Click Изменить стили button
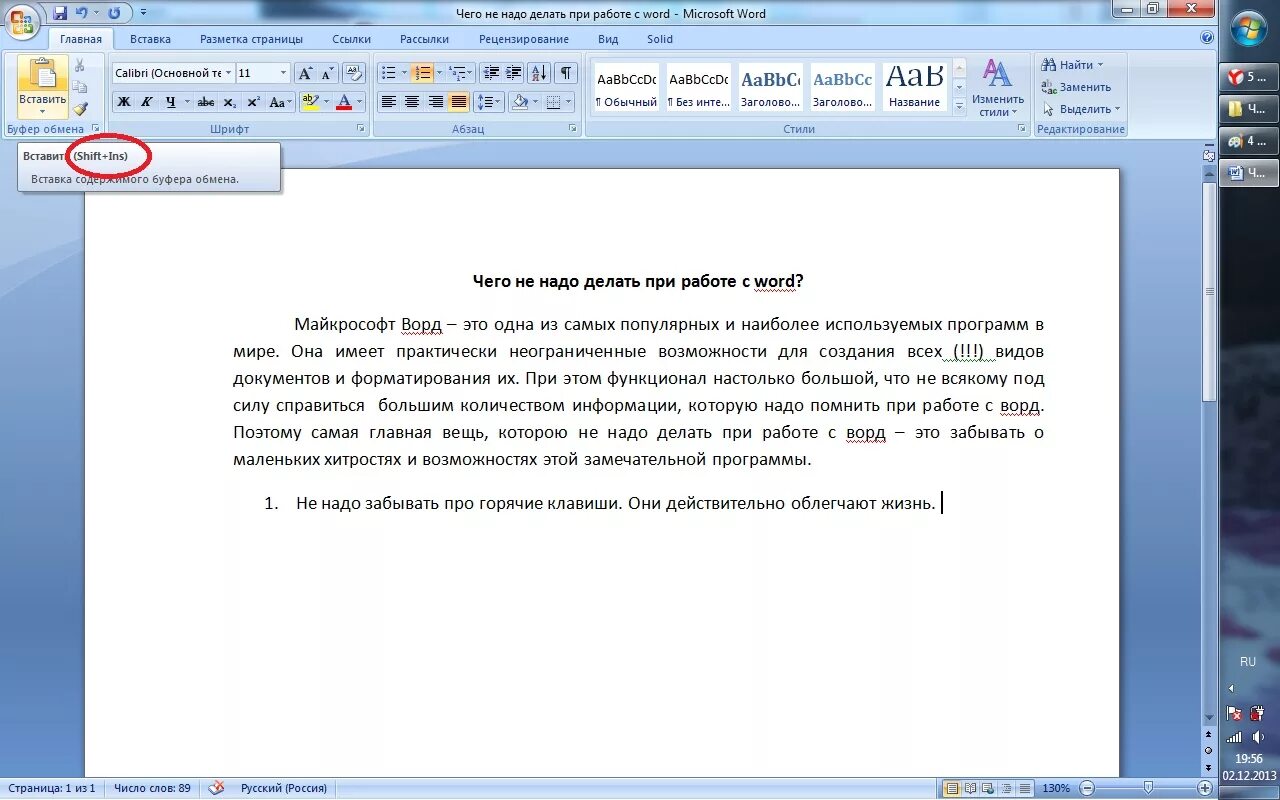The image size is (1280, 800). click(x=998, y=88)
